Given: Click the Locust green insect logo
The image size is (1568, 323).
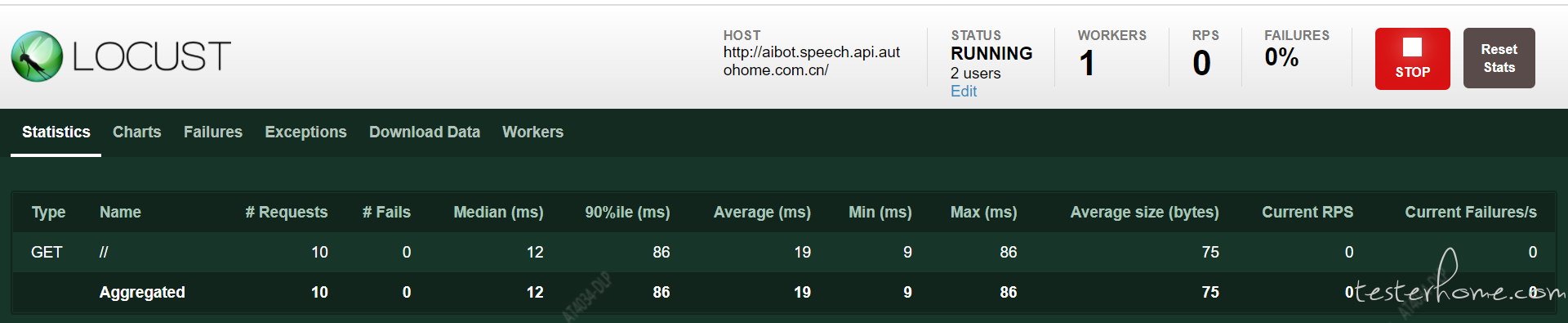Looking at the screenshot, I should [x=37, y=56].
